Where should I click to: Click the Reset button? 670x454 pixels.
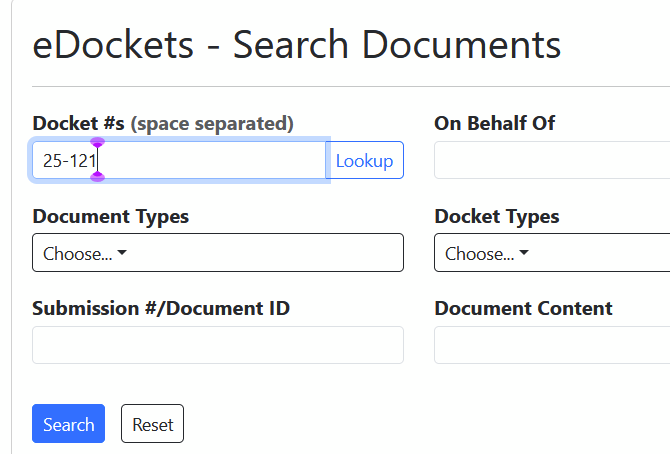[x=152, y=424]
